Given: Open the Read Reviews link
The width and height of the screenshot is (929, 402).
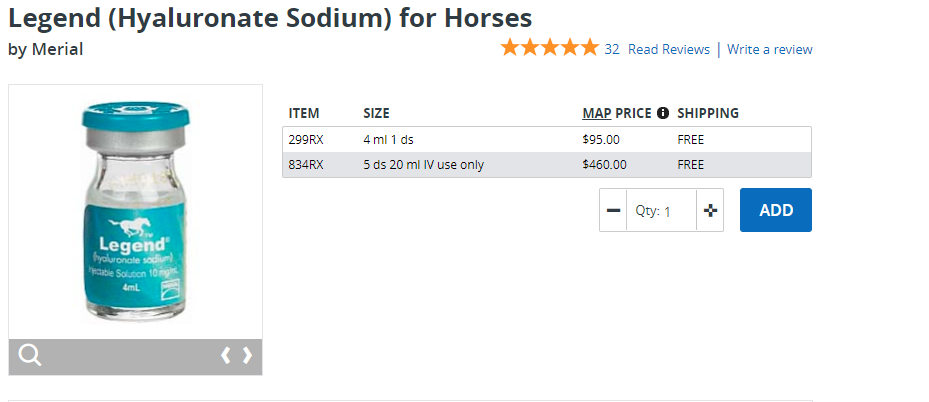Looking at the screenshot, I should 668,49.
